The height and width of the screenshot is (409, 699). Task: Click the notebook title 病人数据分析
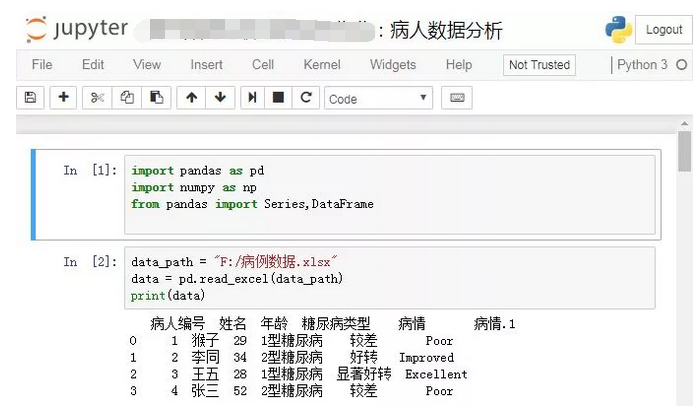446,30
